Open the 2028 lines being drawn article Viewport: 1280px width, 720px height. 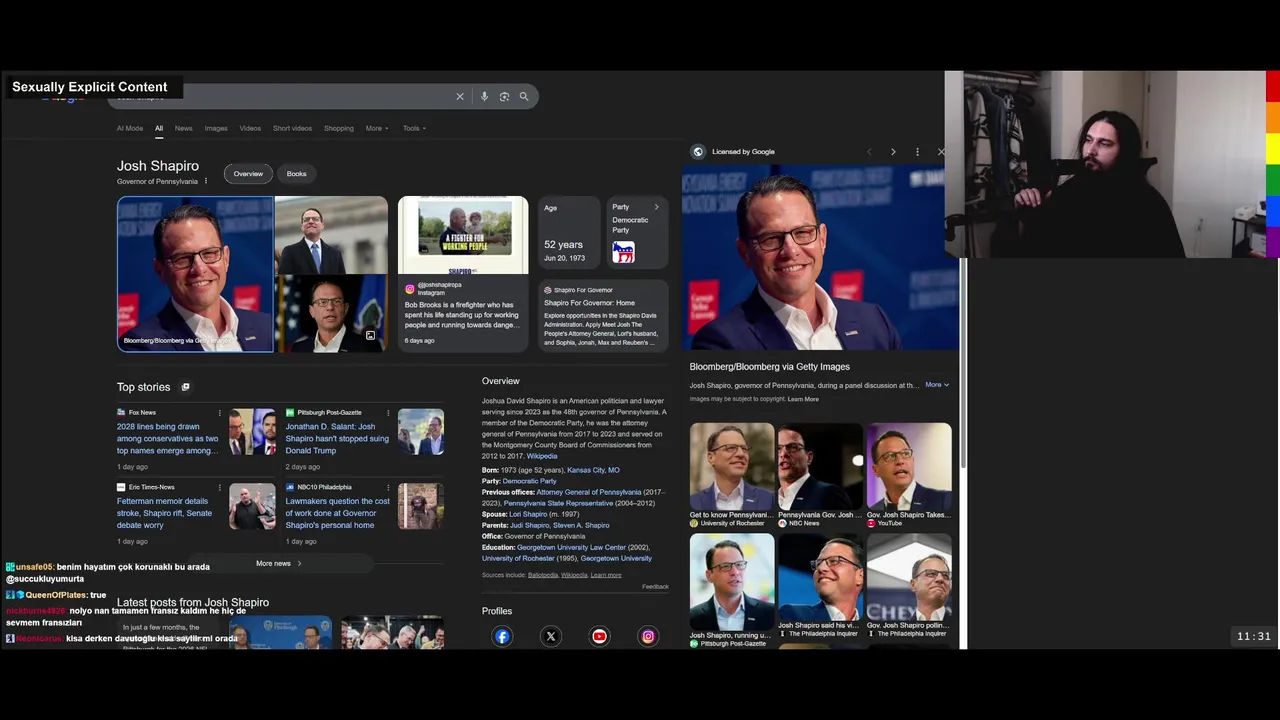[x=167, y=439]
